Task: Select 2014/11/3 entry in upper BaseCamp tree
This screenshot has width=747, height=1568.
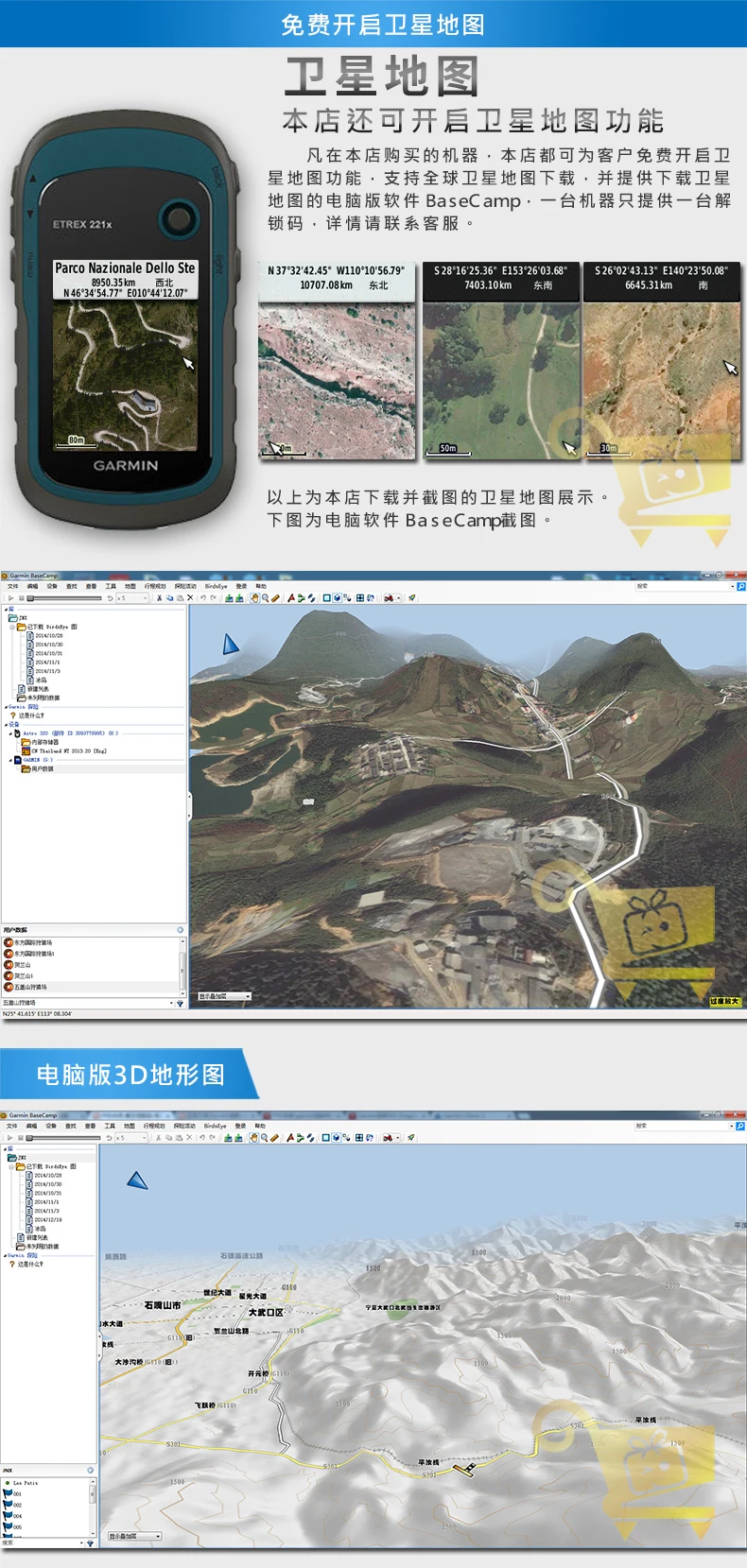Action: pyautogui.click(x=43, y=671)
